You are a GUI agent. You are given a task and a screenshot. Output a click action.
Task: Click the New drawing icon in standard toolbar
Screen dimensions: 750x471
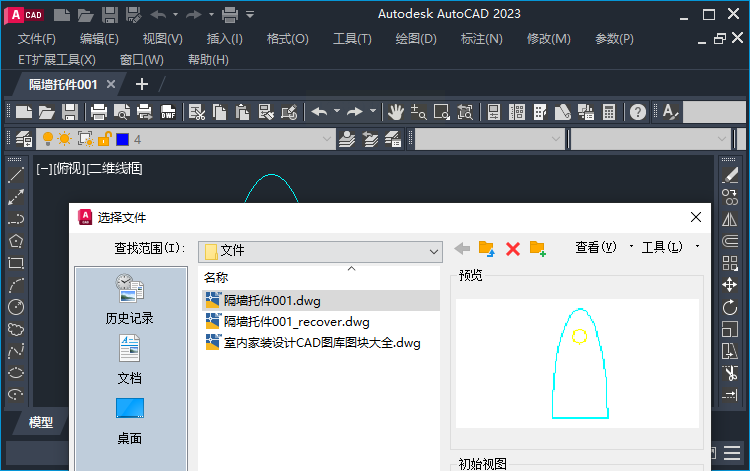pyautogui.click(x=23, y=112)
